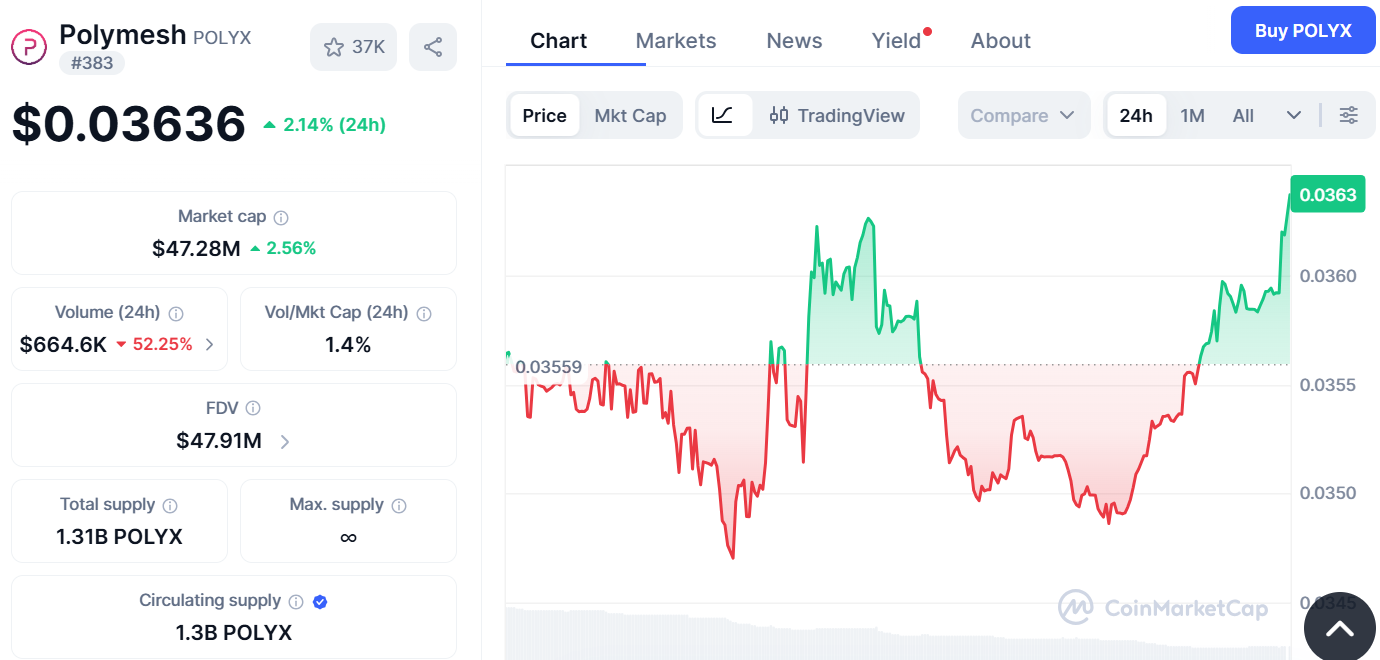Click the $47.28M market cap value

196,248
